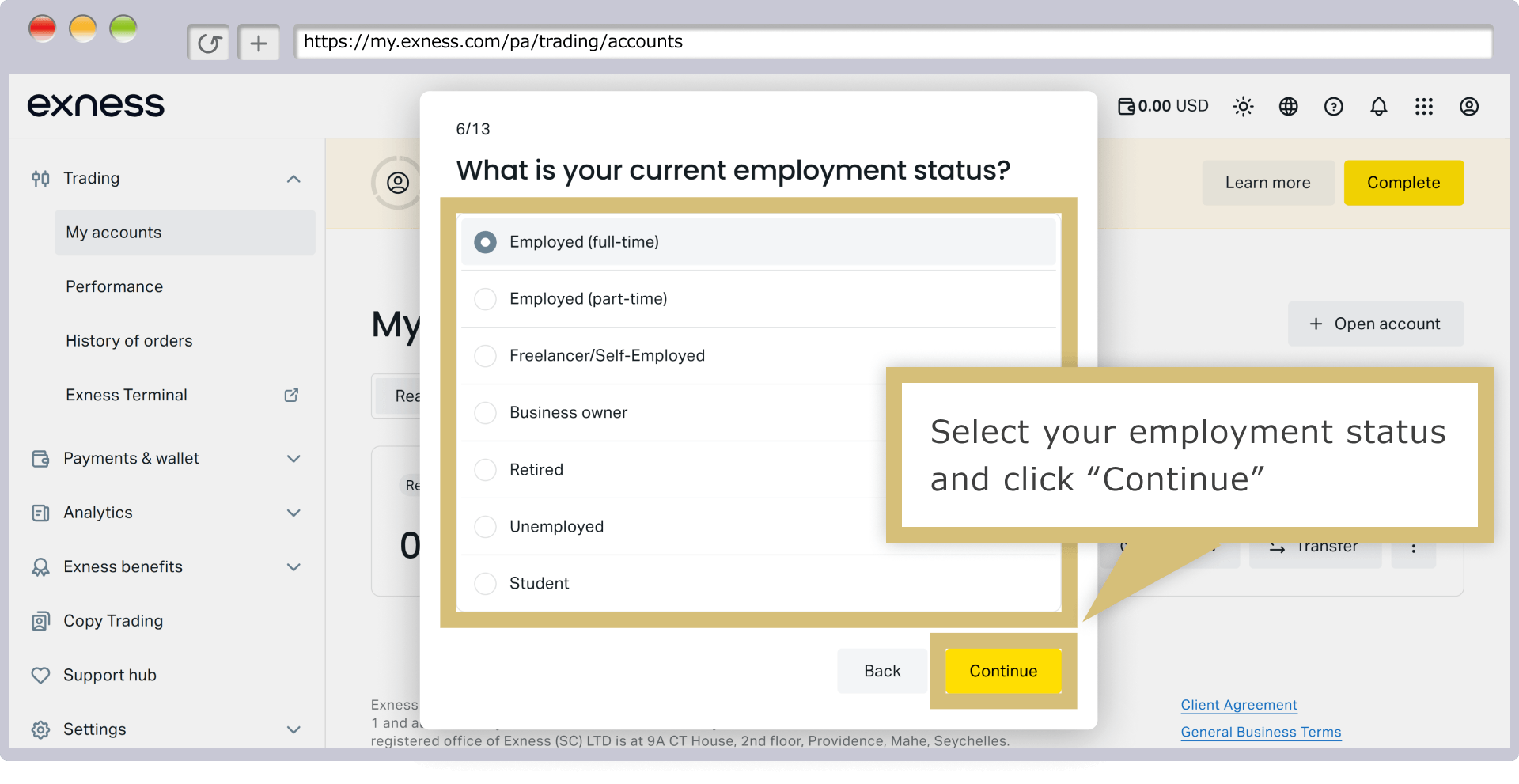Go to History of orders
The width and height of the screenshot is (1519, 784).
point(129,341)
